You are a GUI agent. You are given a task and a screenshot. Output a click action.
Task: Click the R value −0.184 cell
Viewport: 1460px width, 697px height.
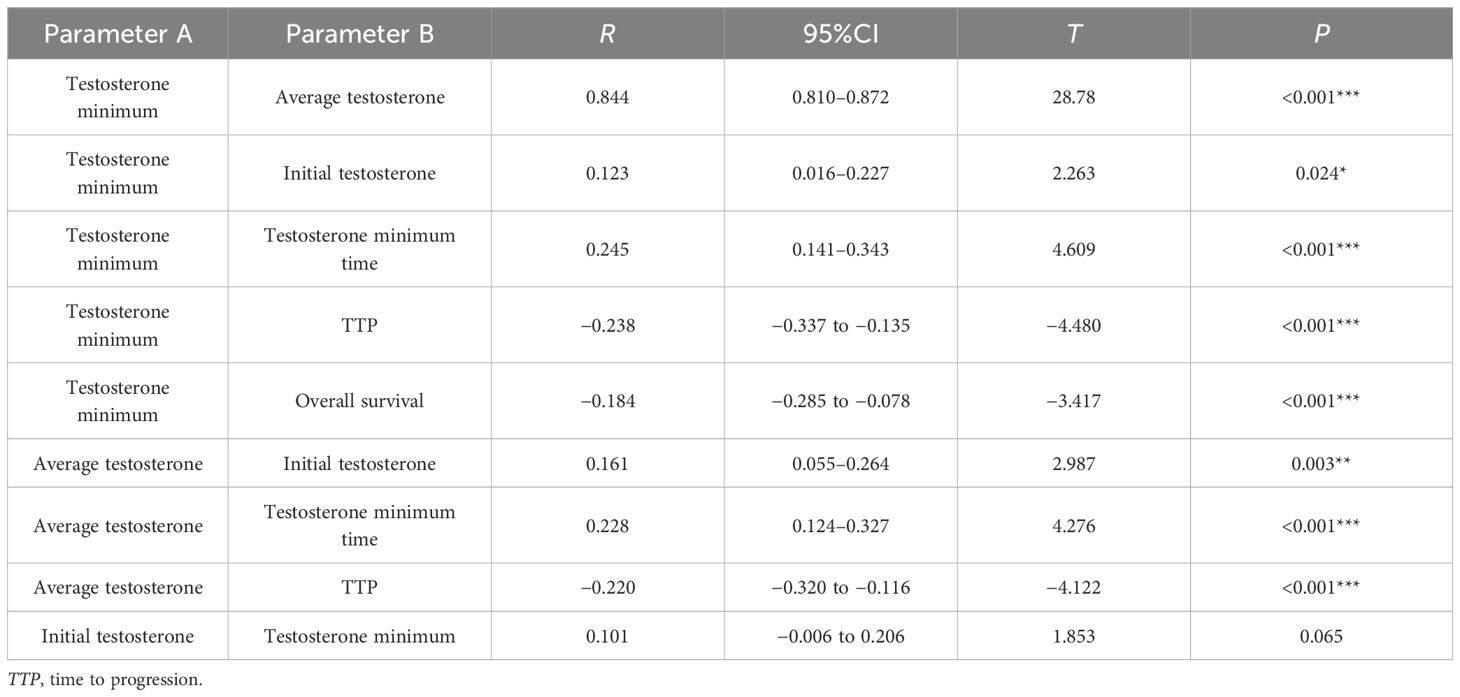pos(608,401)
